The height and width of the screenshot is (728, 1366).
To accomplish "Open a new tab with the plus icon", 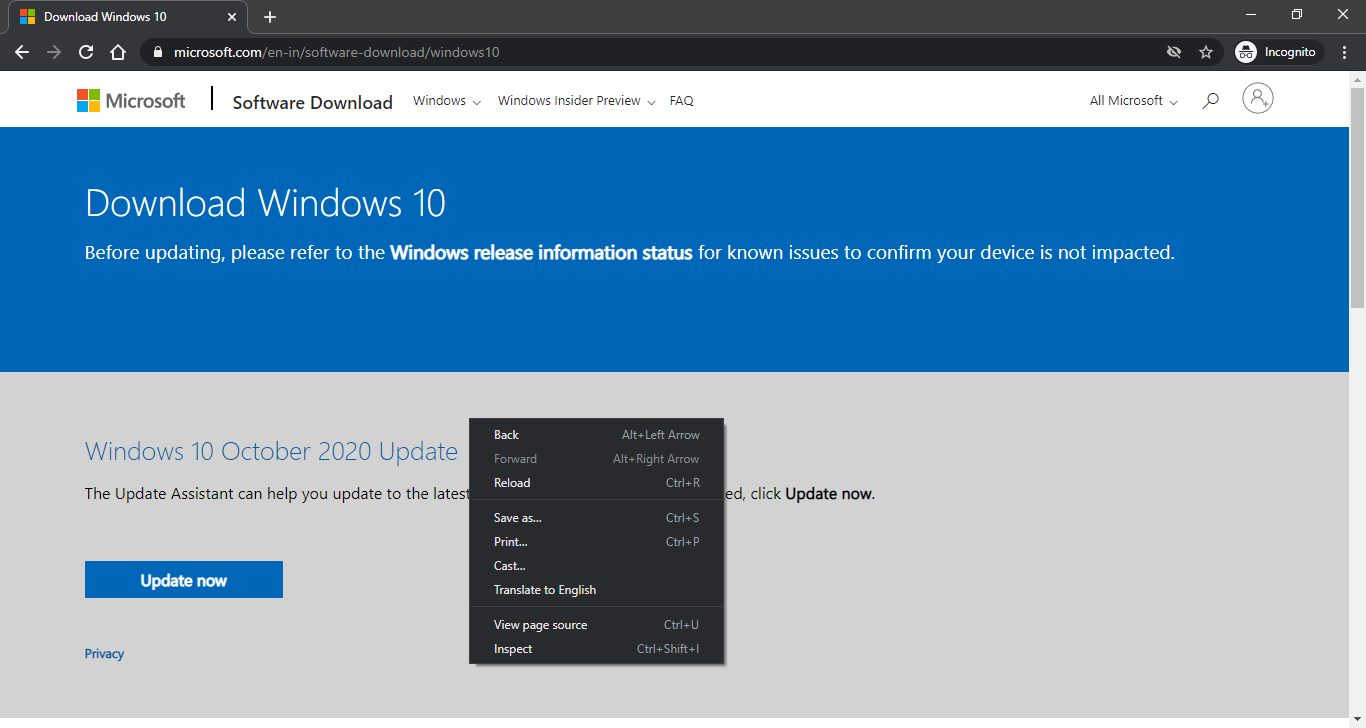I will click(x=270, y=17).
